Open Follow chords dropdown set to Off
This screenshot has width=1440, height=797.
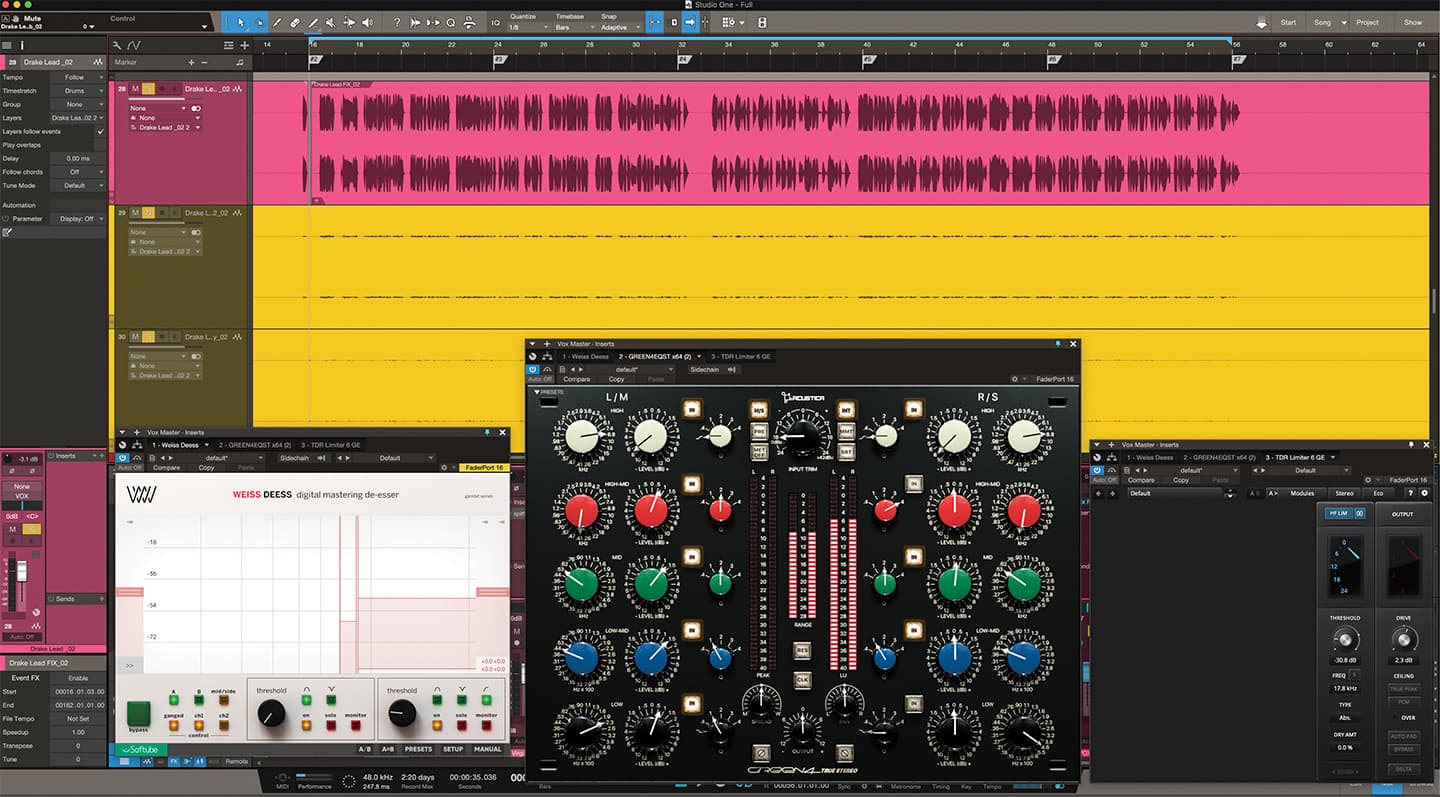click(79, 172)
